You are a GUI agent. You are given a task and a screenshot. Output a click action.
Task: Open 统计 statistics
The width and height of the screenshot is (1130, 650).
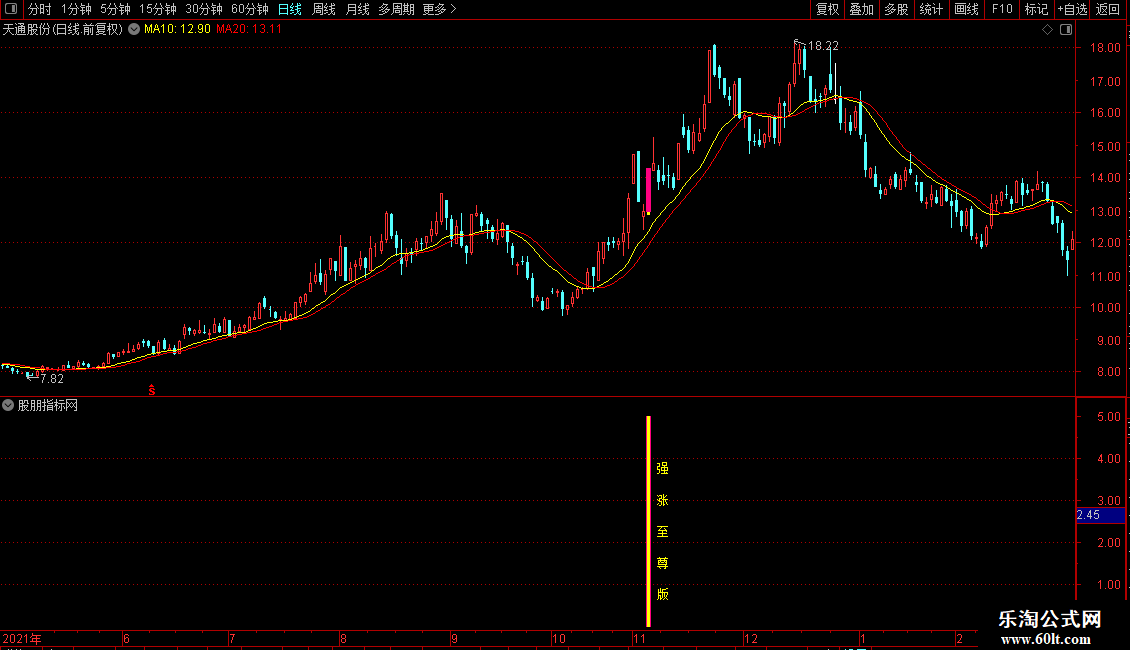point(931,9)
